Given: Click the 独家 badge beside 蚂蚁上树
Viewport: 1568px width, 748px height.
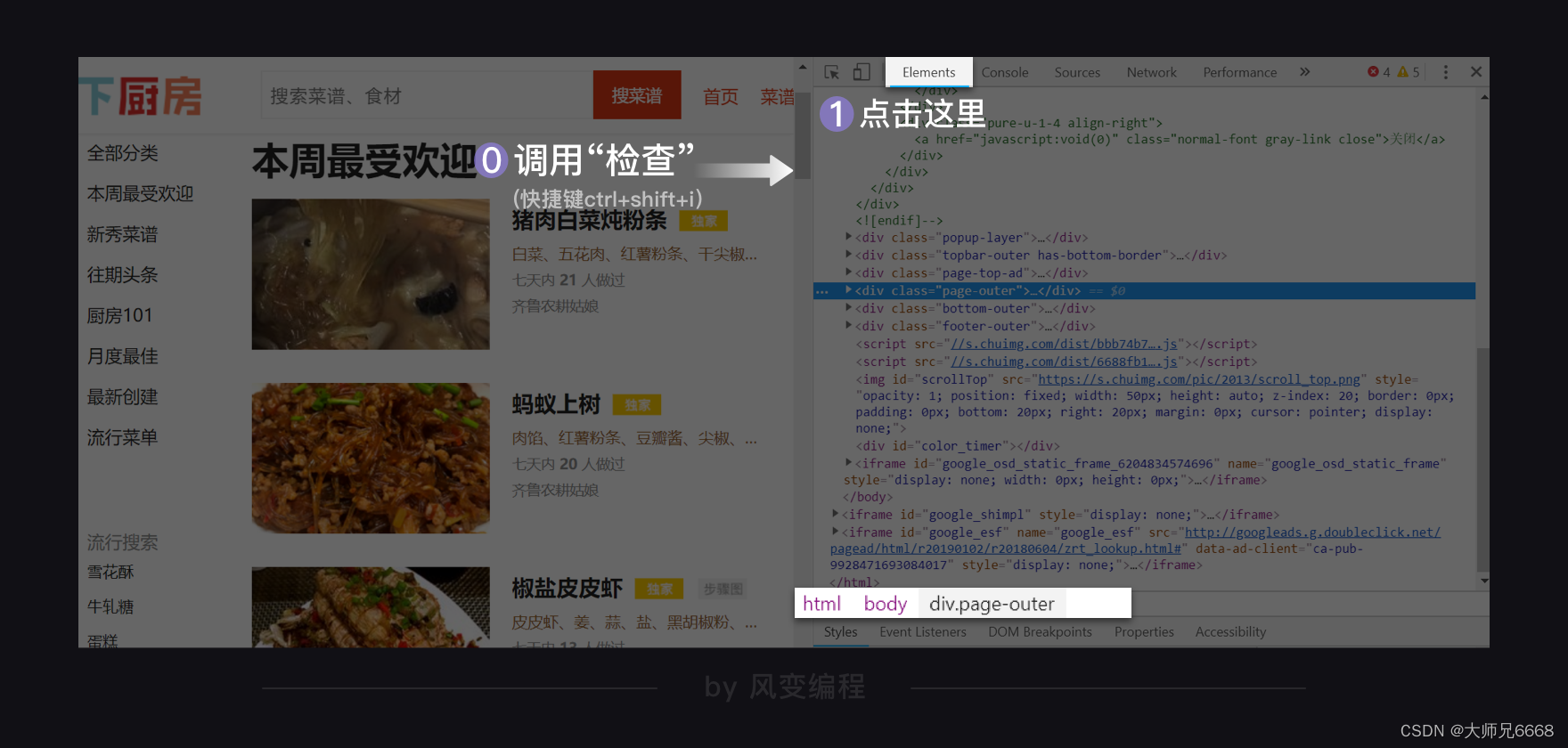Looking at the screenshot, I should tap(637, 405).
